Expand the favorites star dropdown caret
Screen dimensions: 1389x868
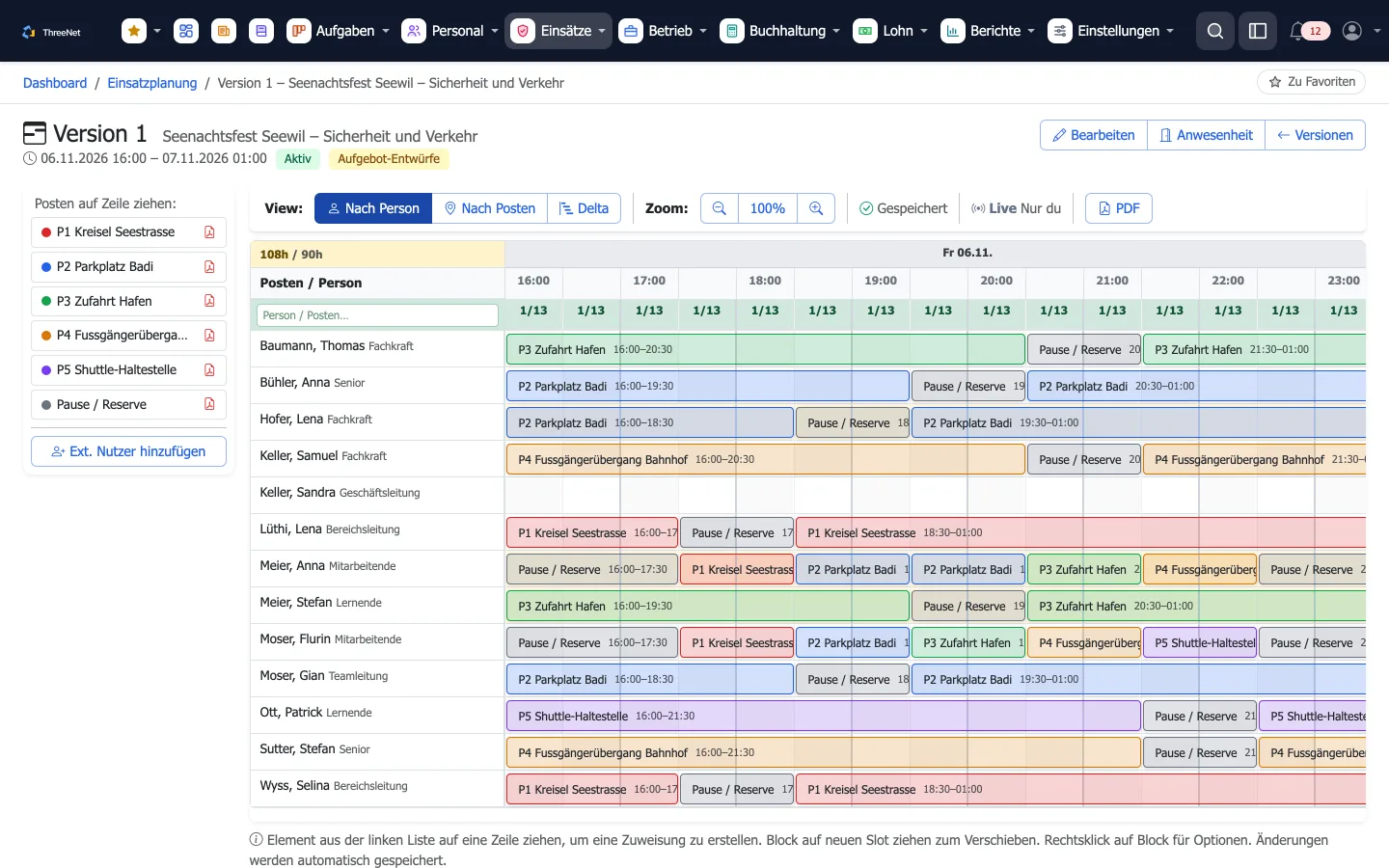point(157,31)
